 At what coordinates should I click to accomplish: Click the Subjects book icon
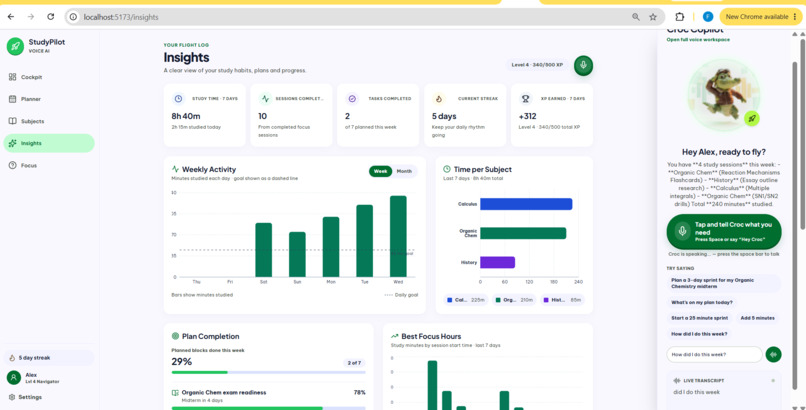tap(12, 121)
